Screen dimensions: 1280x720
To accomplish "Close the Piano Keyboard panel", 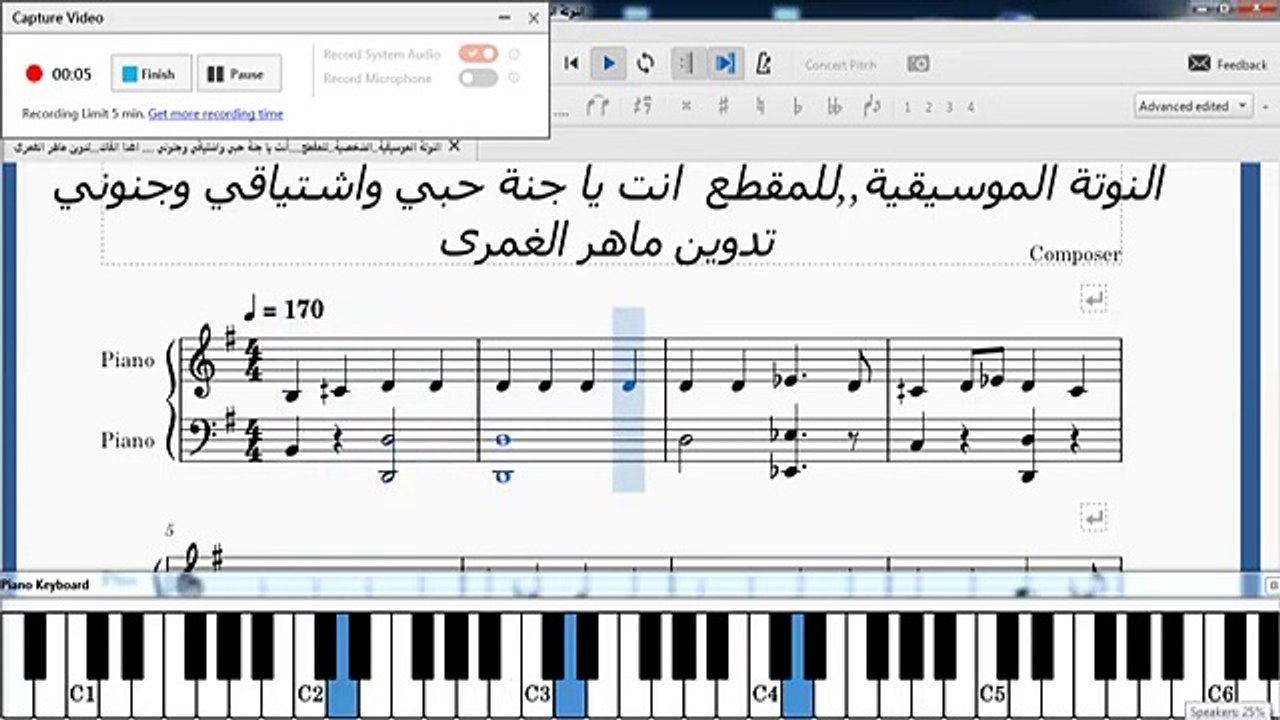I will 1273,585.
